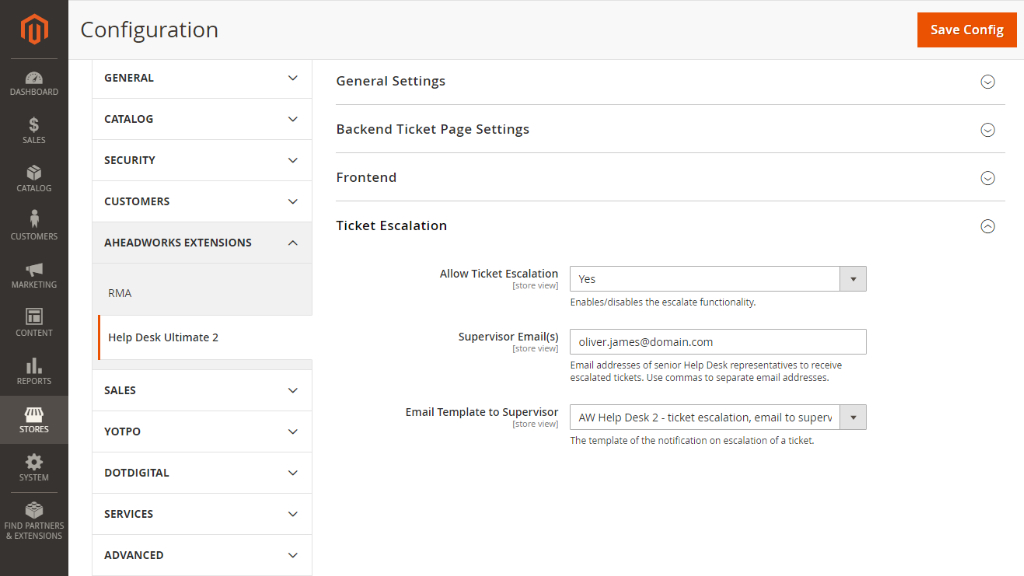Expand the YOTPO config tab chevron
This screenshot has height=576, width=1024.
(293, 431)
